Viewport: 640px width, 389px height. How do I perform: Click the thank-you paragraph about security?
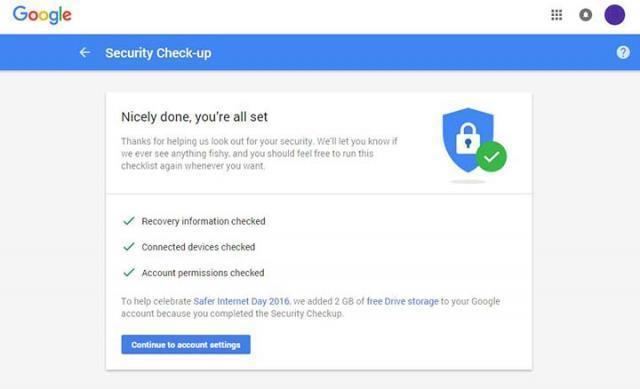click(x=259, y=153)
